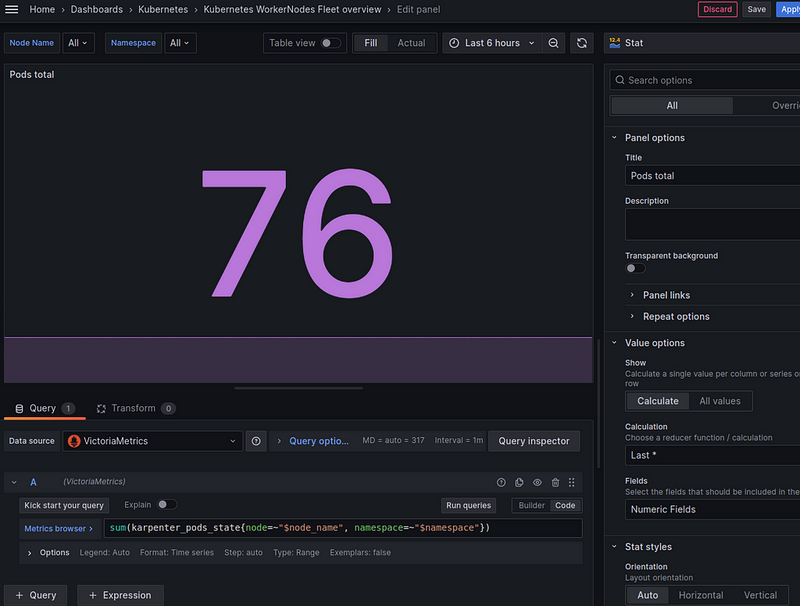This screenshot has width=800, height=606.
Task: Select the Code editor mode
Action: click(565, 505)
